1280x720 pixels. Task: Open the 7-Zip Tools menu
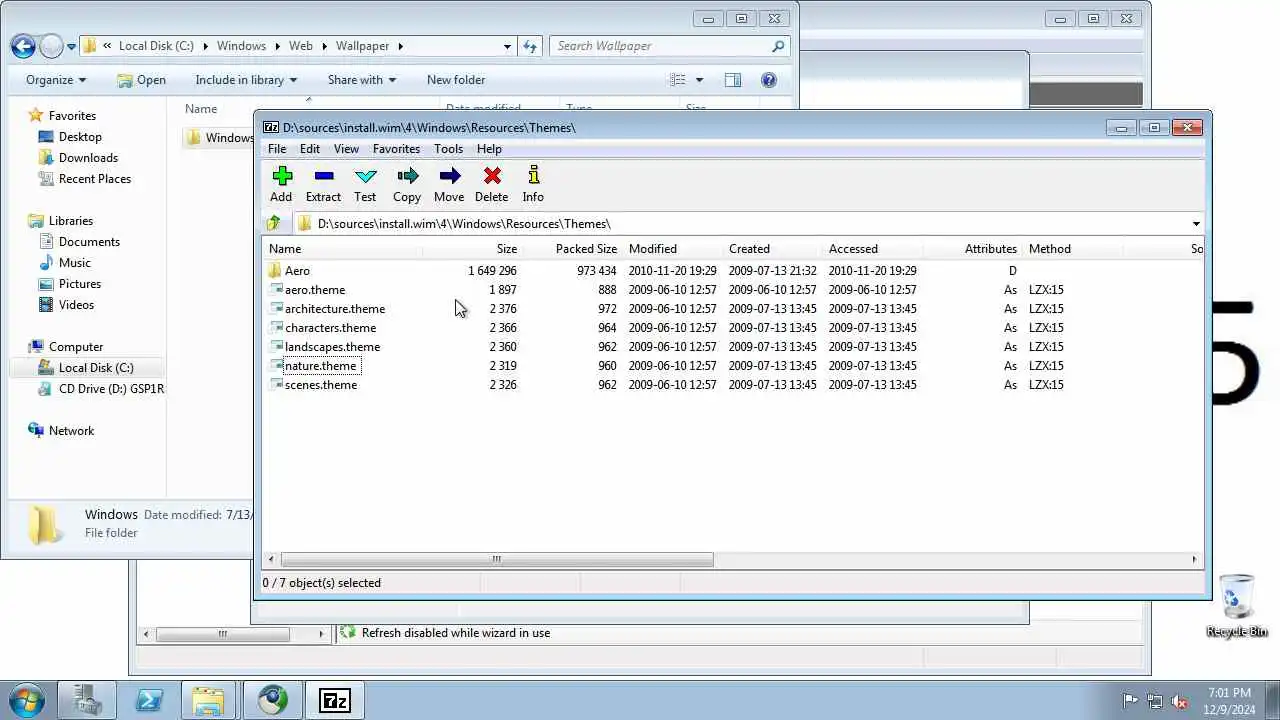click(x=448, y=149)
